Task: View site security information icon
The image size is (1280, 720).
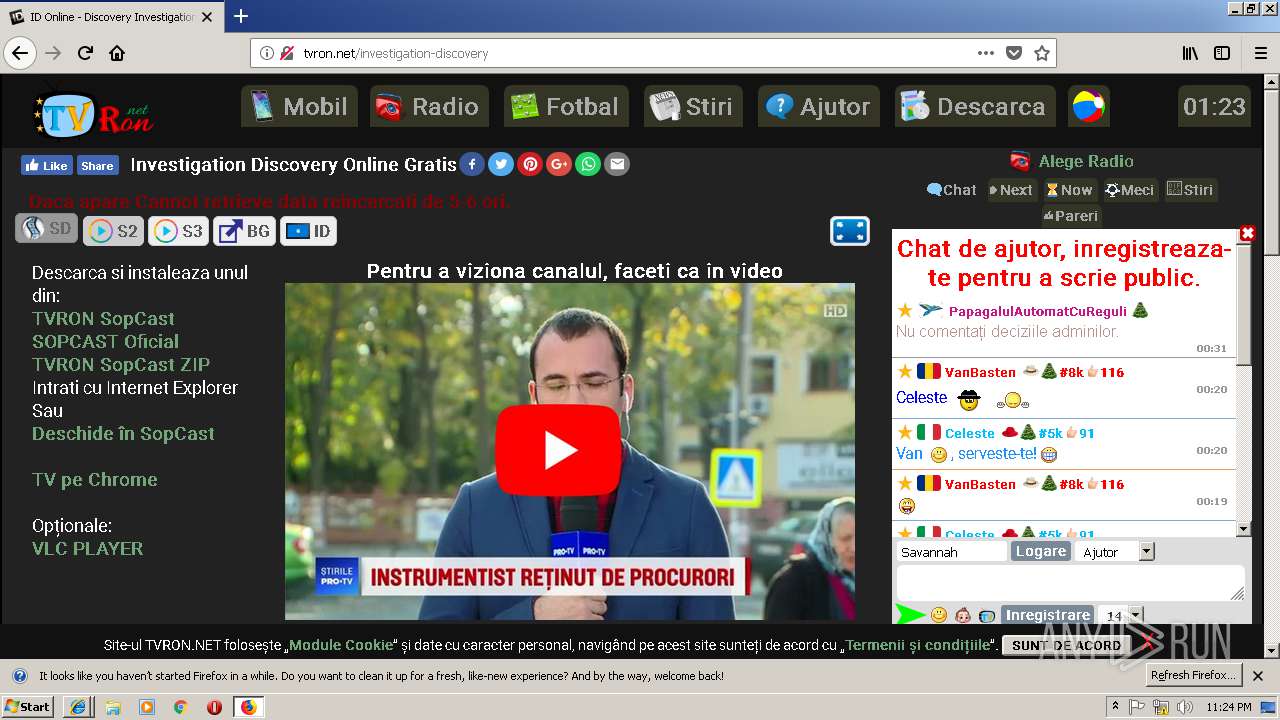Action: (267, 53)
